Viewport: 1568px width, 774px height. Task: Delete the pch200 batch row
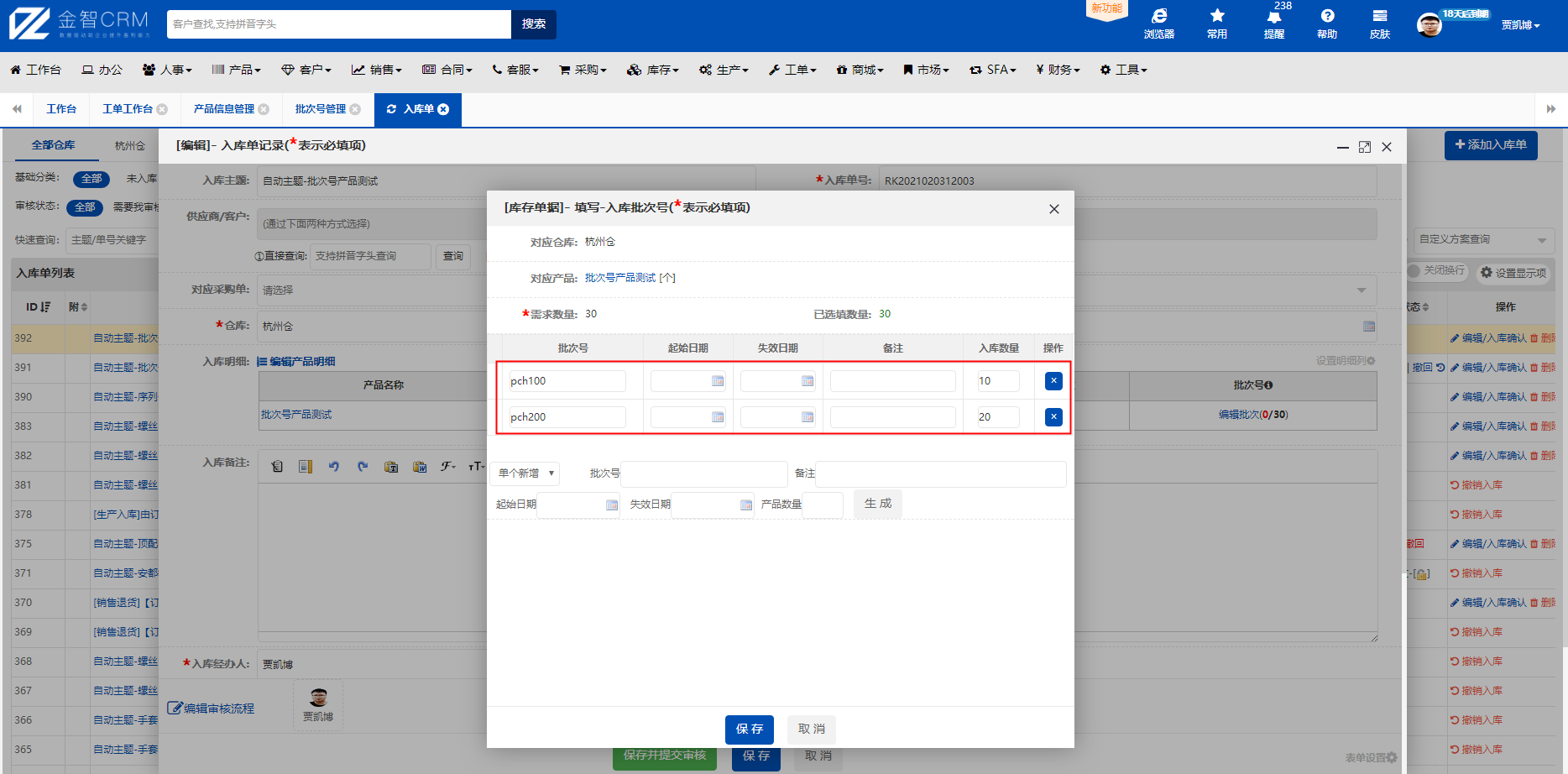(x=1053, y=417)
